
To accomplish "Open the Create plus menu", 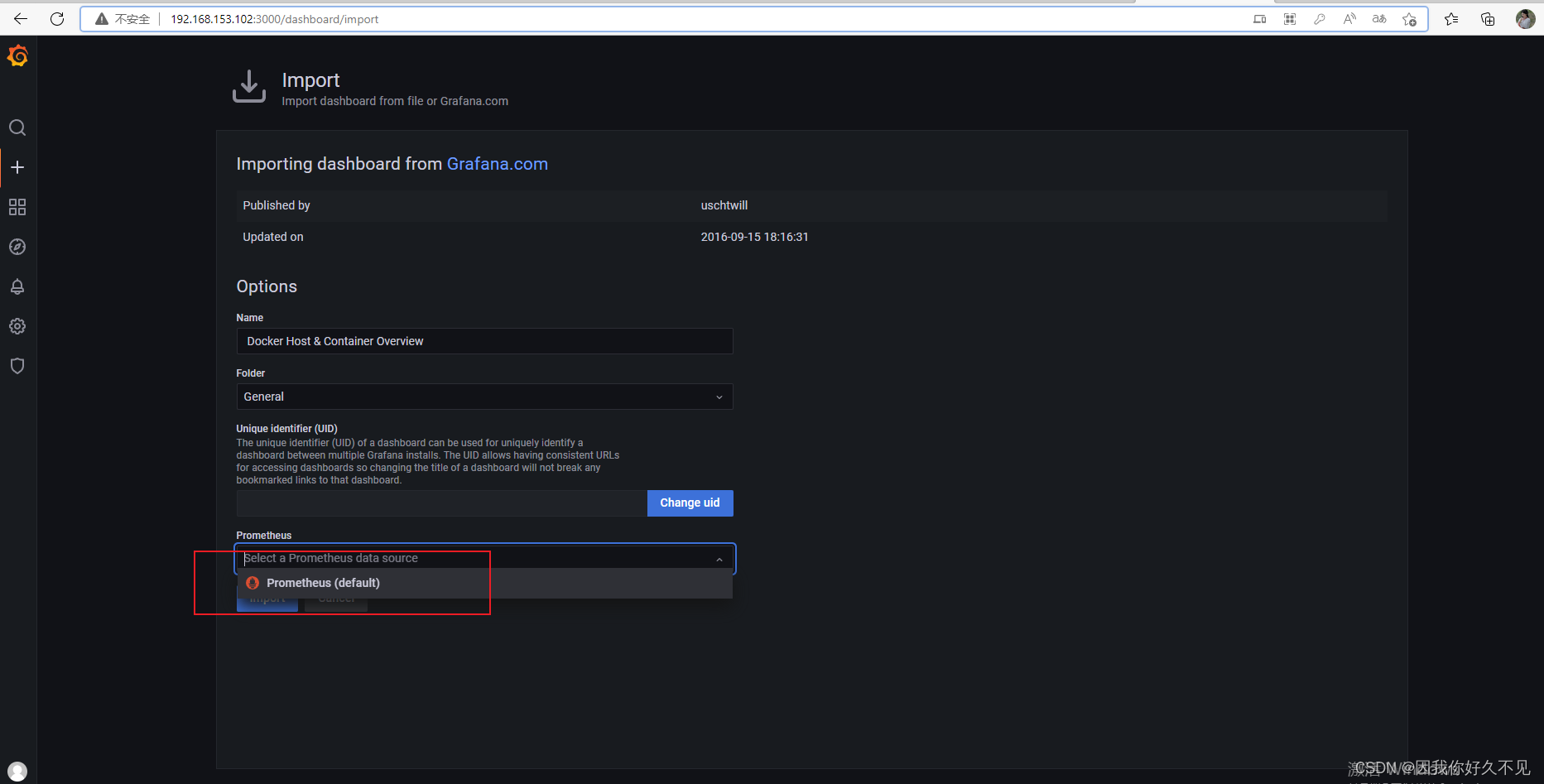I will coord(17,167).
